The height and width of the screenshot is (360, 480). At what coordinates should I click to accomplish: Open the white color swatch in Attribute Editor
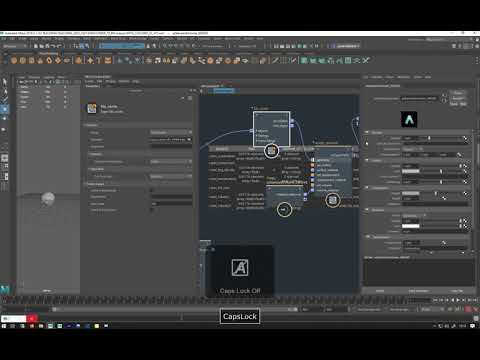[411, 226]
